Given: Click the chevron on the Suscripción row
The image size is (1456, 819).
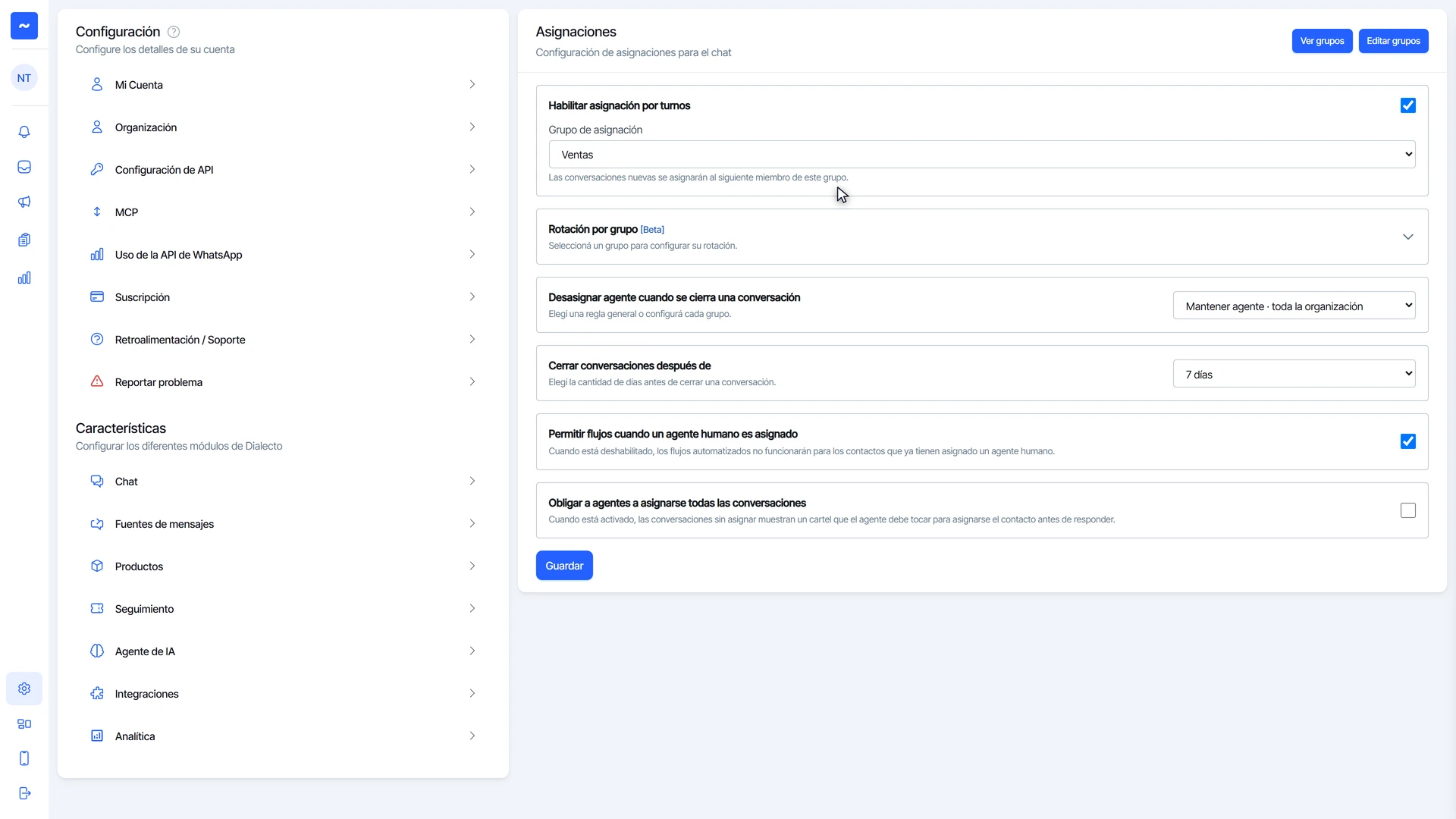Looking at the screenshot, I should [x=472, y=297].
